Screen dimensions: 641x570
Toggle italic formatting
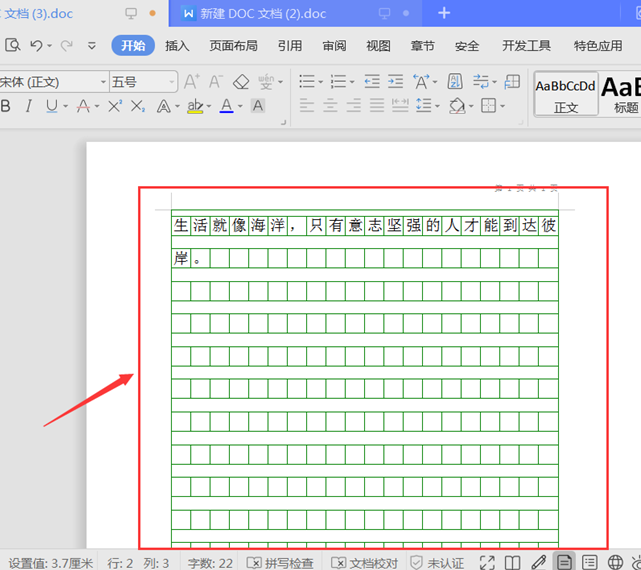28,106
